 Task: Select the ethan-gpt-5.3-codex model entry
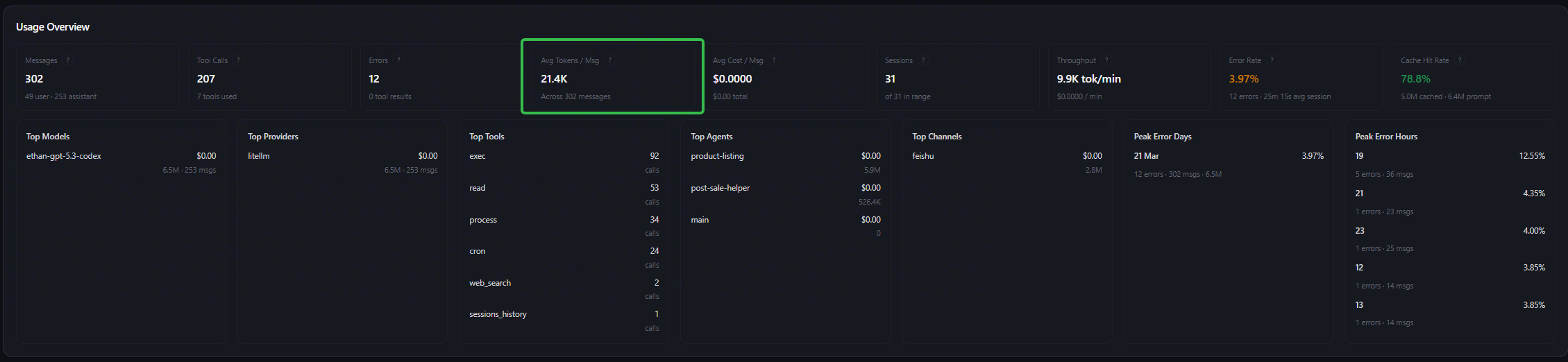point(64,156)
